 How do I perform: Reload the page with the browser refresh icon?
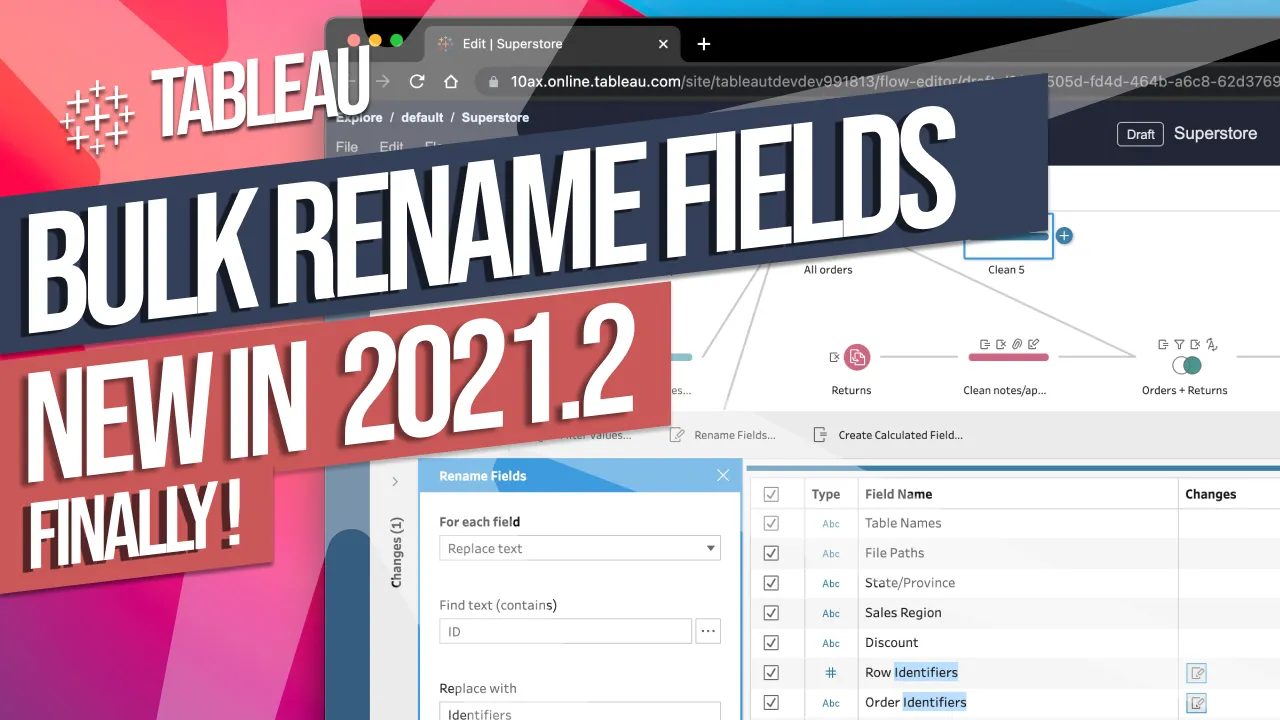[418, 82]
